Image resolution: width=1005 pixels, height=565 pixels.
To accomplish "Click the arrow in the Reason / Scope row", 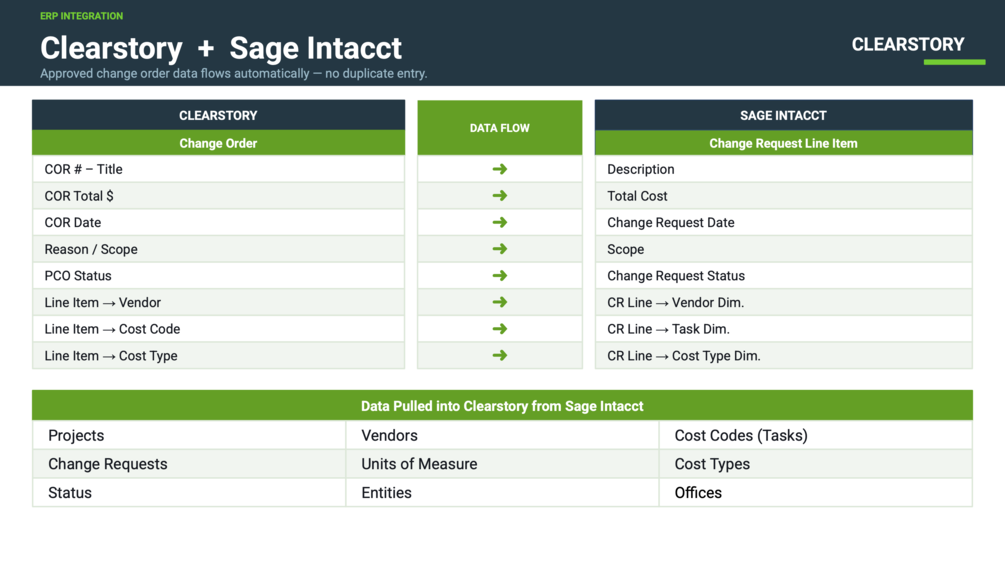I will [x=500, y=249].
